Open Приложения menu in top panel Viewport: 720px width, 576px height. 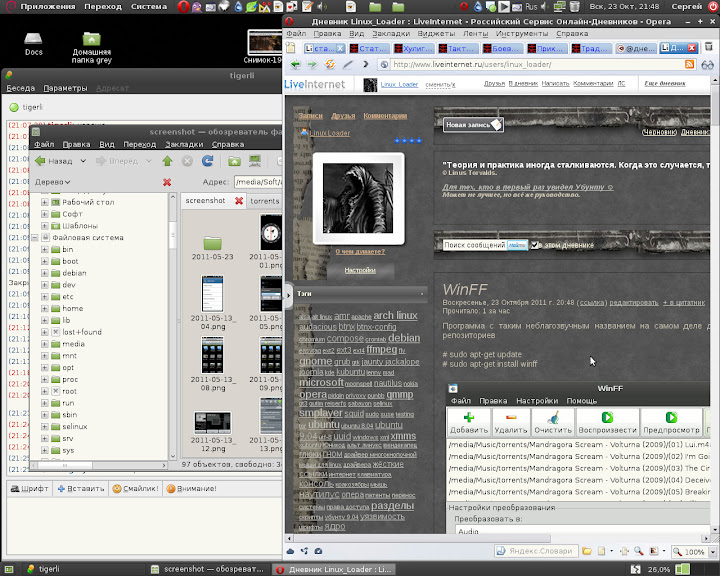coord(48,6)
